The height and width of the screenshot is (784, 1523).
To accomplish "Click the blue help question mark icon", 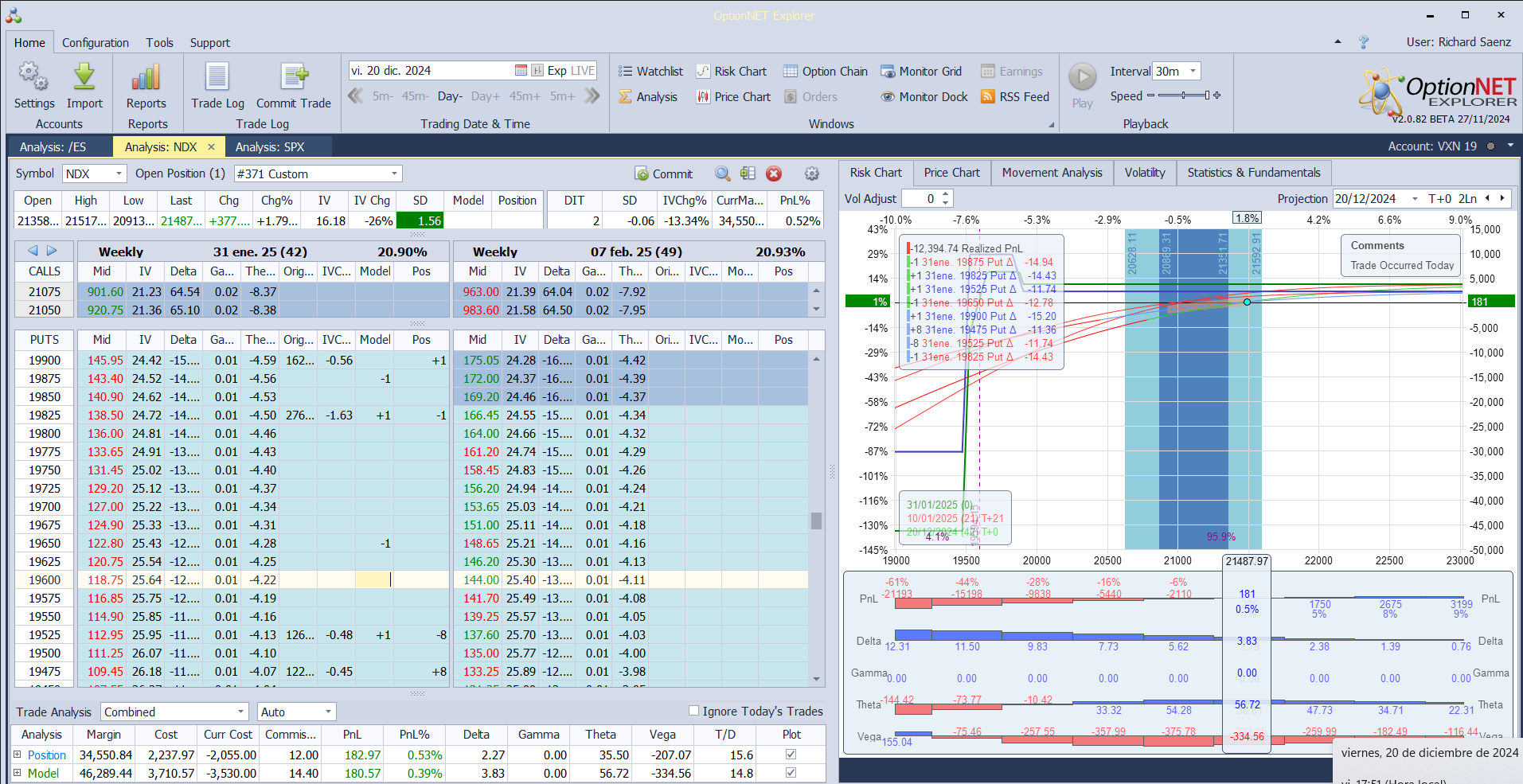I will pos(1363,42).
